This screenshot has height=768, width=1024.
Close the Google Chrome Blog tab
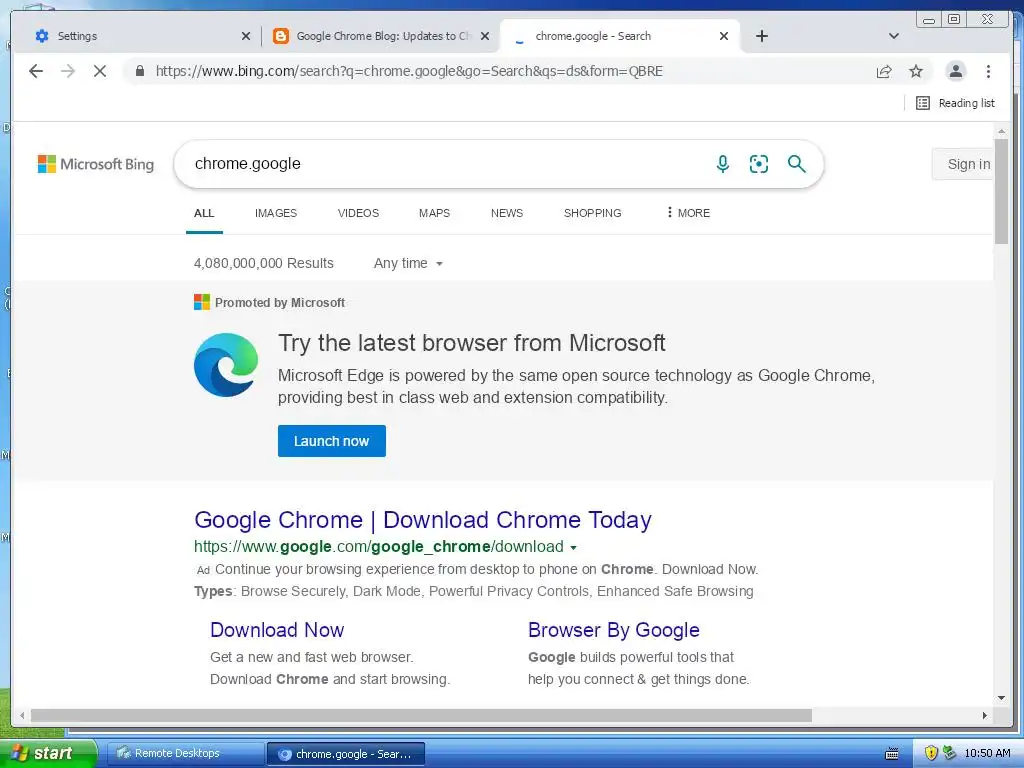point(485,36)
